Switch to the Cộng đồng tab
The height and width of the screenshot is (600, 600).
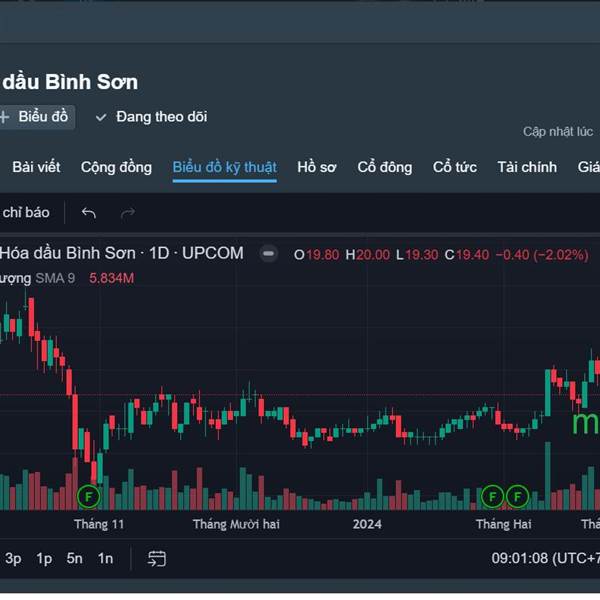point(116,168)
